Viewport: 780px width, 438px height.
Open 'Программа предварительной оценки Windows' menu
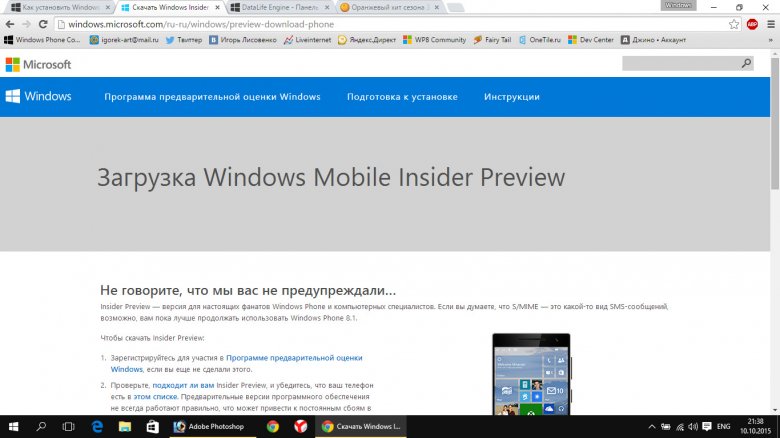pyautogui.click(x=212, y=97)
